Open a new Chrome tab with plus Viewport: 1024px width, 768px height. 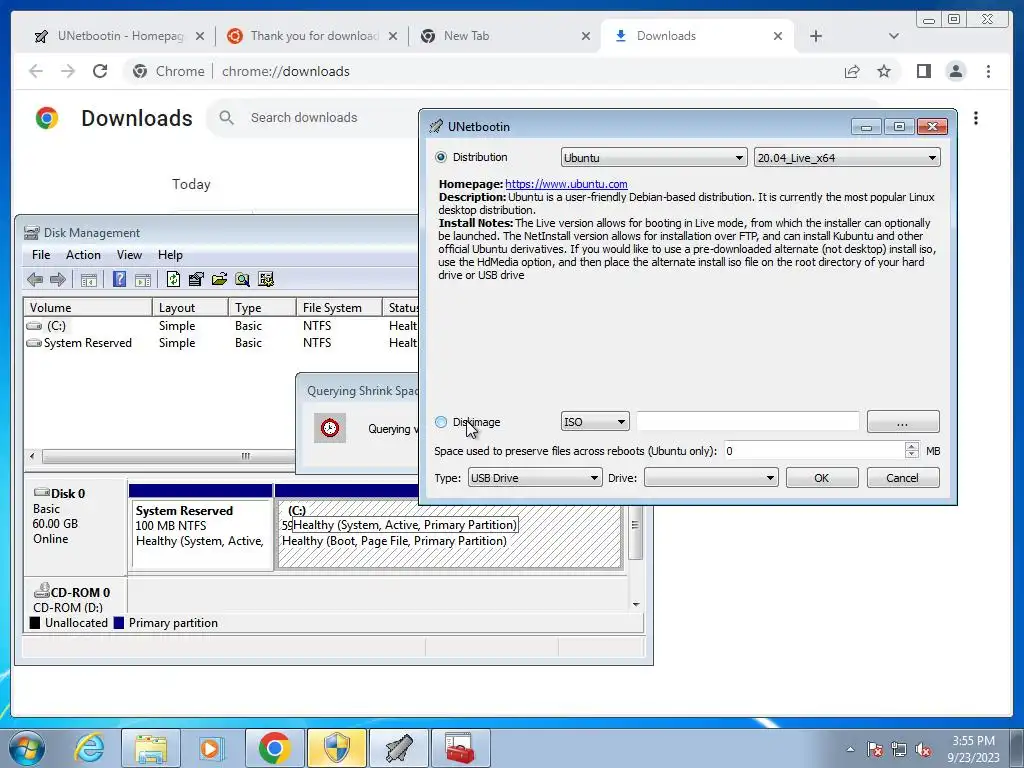(x=816, y=36)
